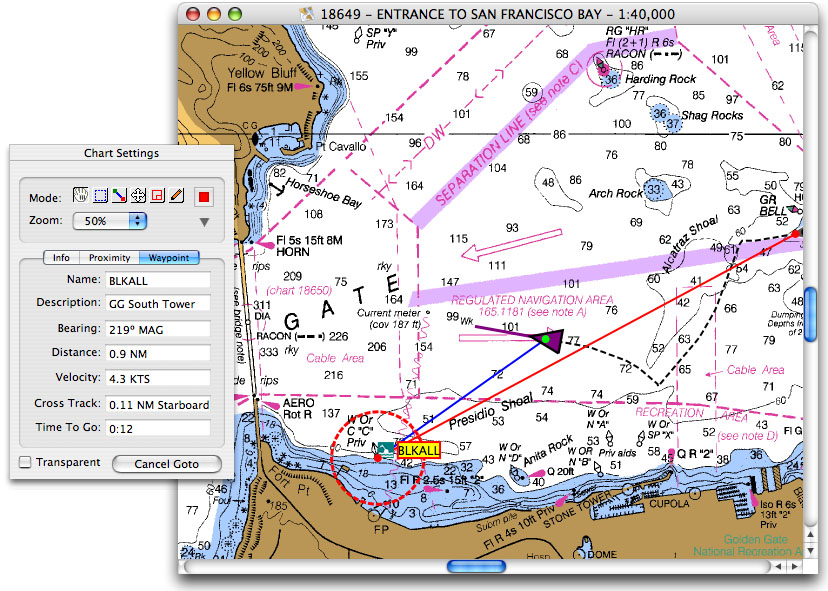Select the Waypoint tab

point(169,257)
